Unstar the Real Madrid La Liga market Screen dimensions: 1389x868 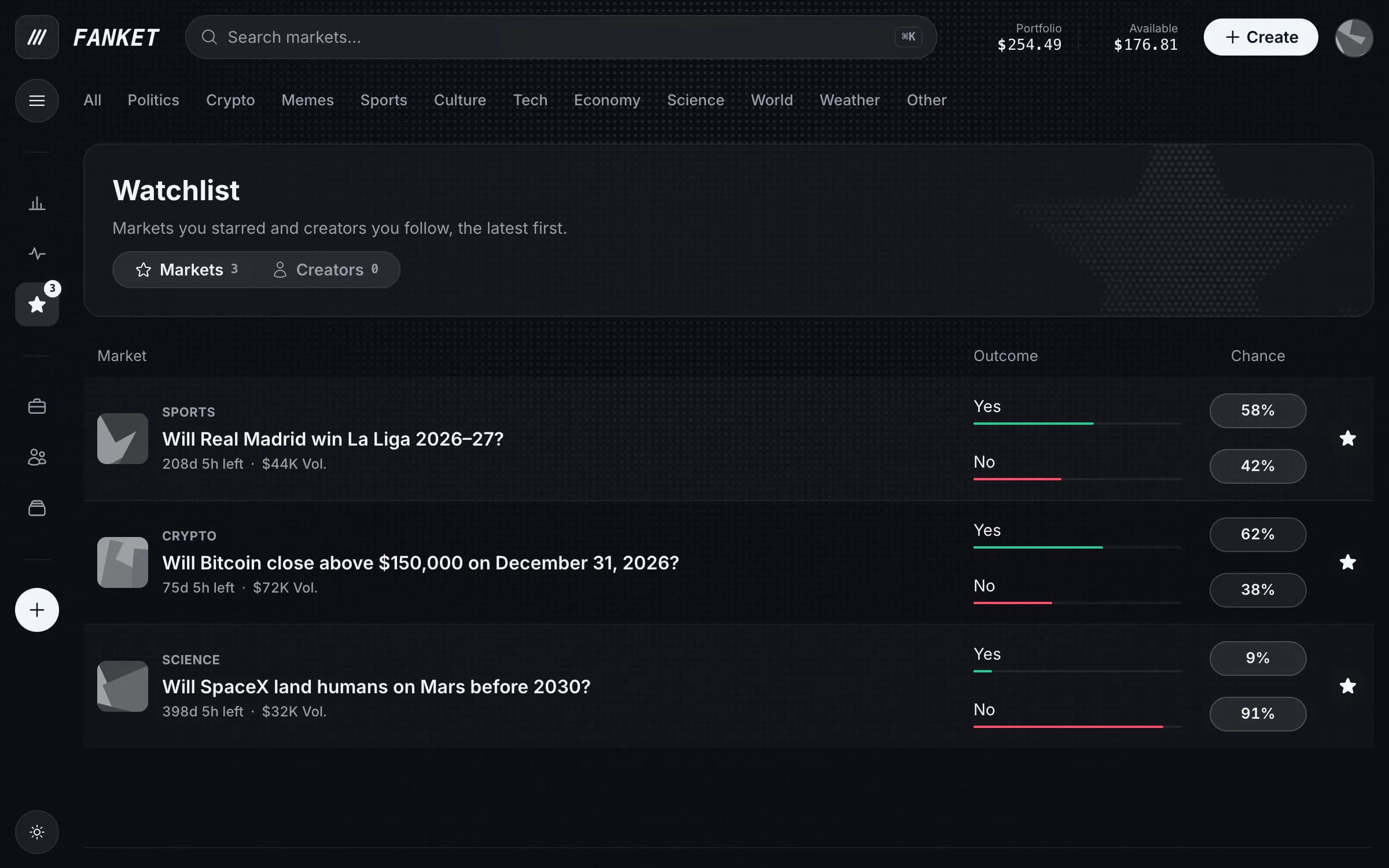(1348, 439)
